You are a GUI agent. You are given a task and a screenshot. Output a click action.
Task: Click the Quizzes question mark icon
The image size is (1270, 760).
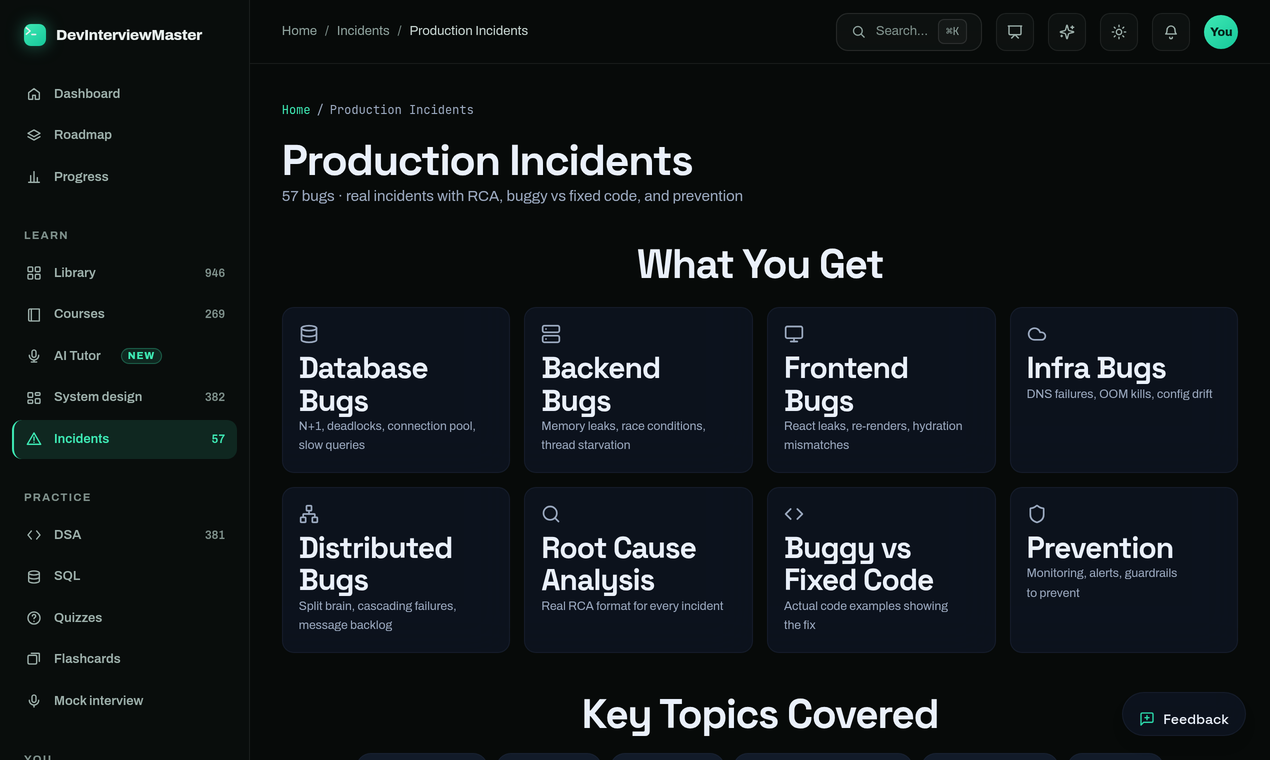34,618
